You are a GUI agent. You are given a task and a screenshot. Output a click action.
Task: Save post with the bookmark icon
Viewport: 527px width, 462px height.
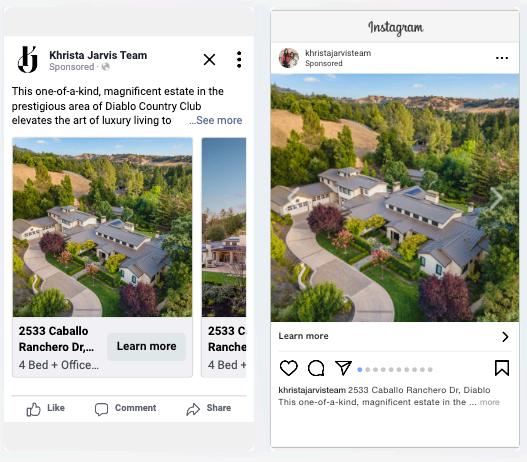502,368
